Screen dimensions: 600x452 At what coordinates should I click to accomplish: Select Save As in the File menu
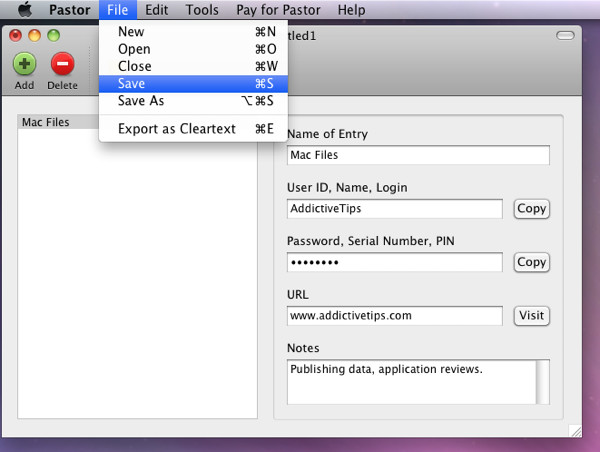point(193,101)
